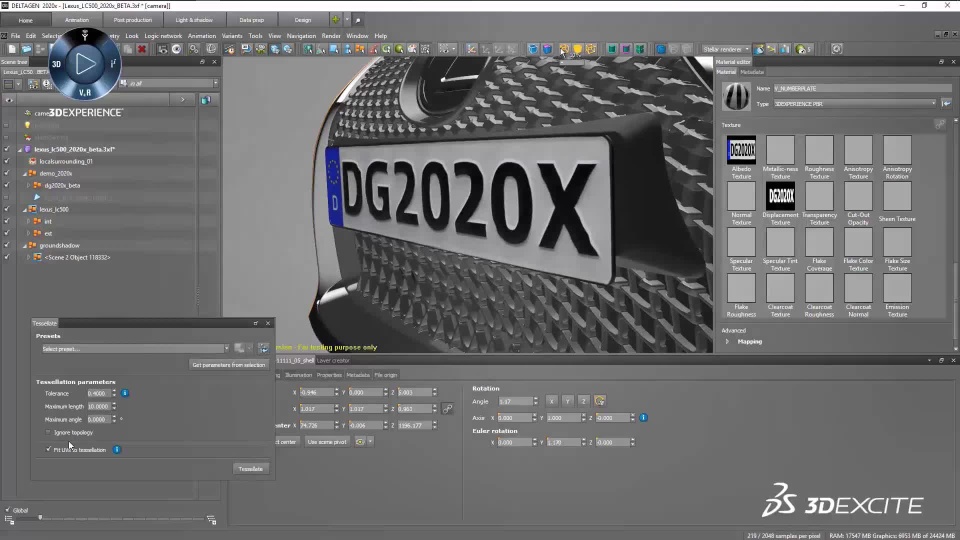The image size is (960, 540).
Task: Click the Tolerance info icon
Action: [x=124, y=393]
